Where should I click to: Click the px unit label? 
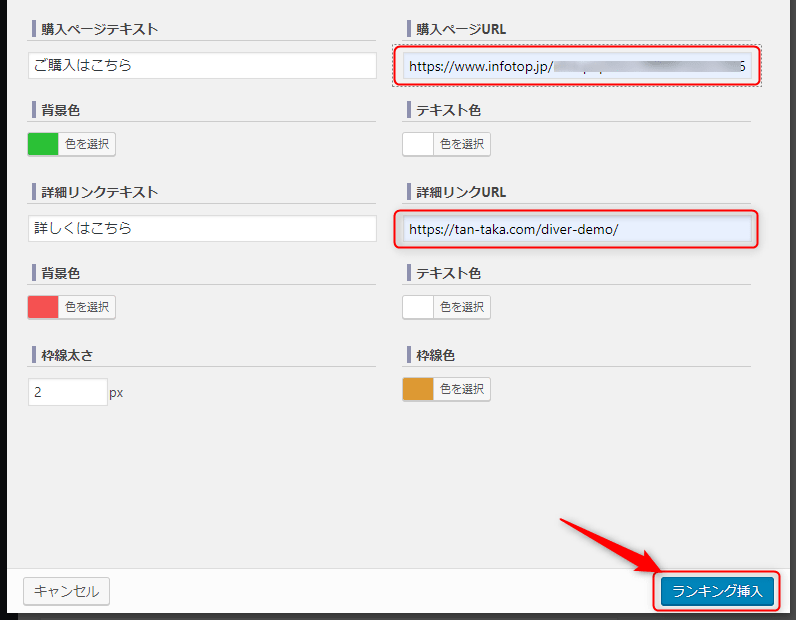pyautogui.click(x=116, y=393)
